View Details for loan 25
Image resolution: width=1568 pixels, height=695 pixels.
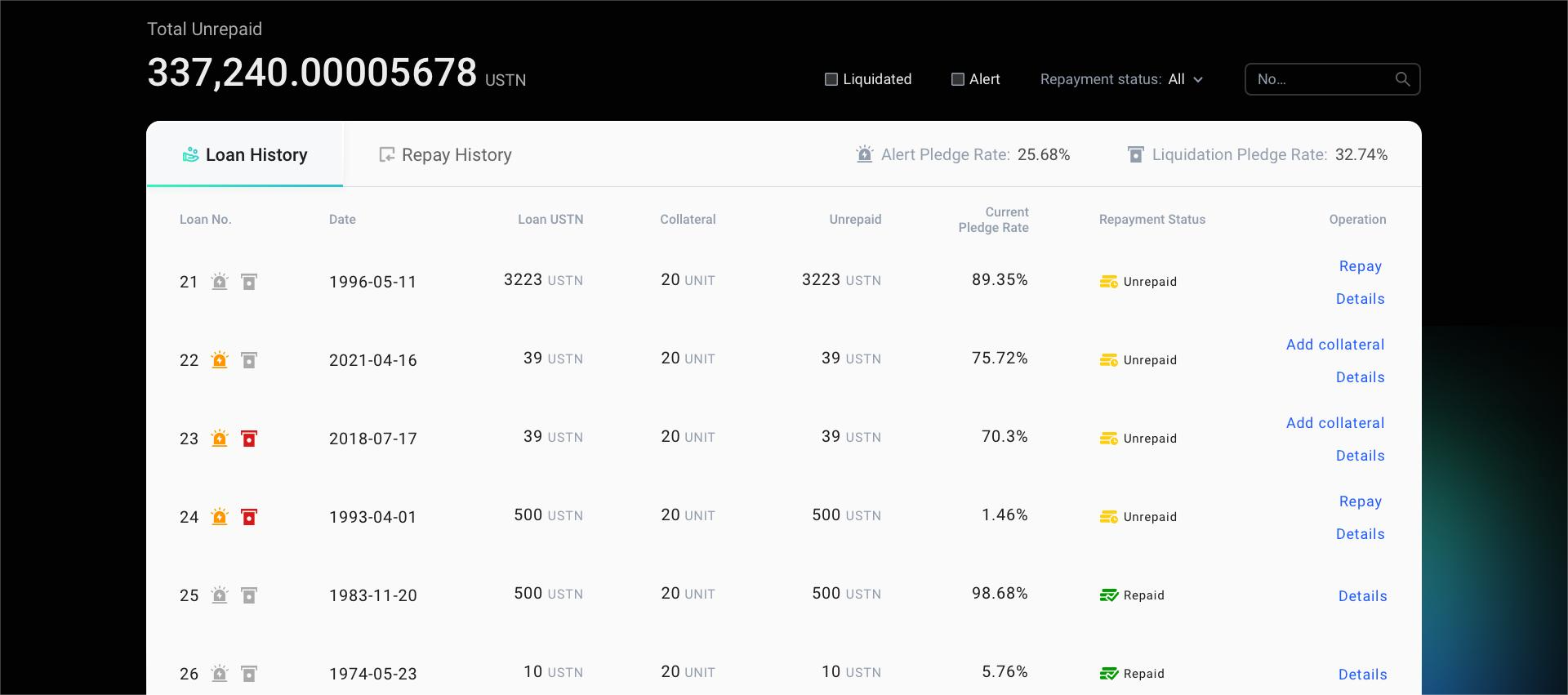[x=1363, y=596]
